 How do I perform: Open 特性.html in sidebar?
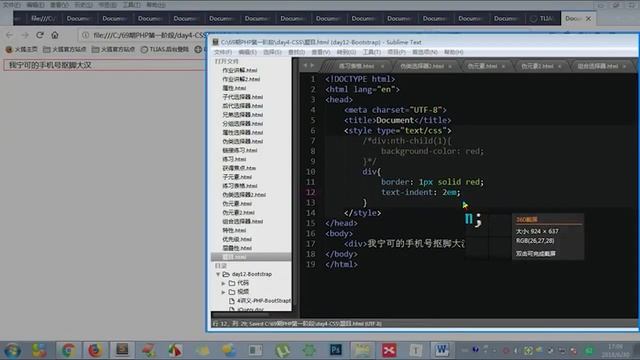coord(234,231)
